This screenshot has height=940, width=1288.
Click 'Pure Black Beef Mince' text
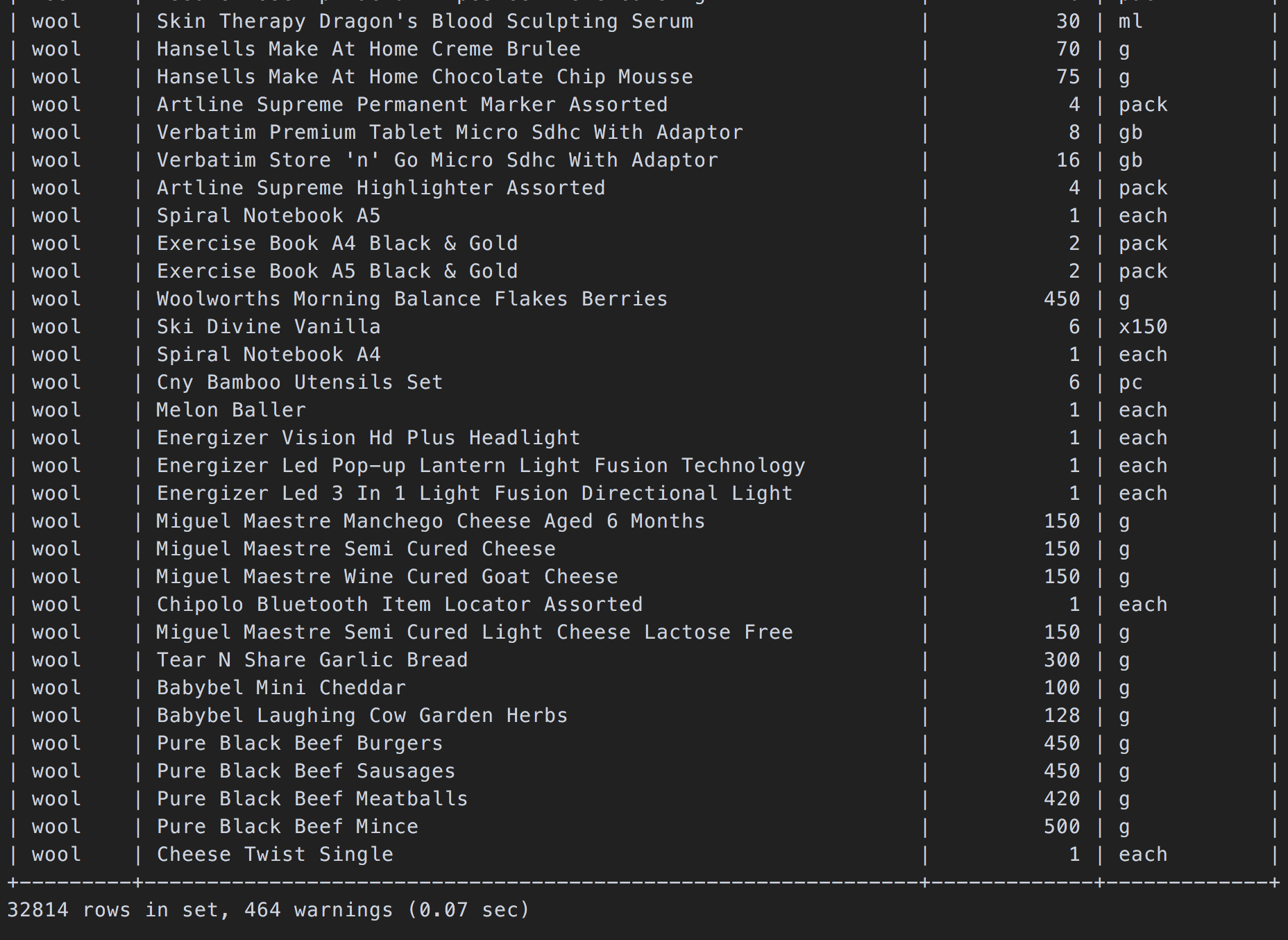coord(287,827)
